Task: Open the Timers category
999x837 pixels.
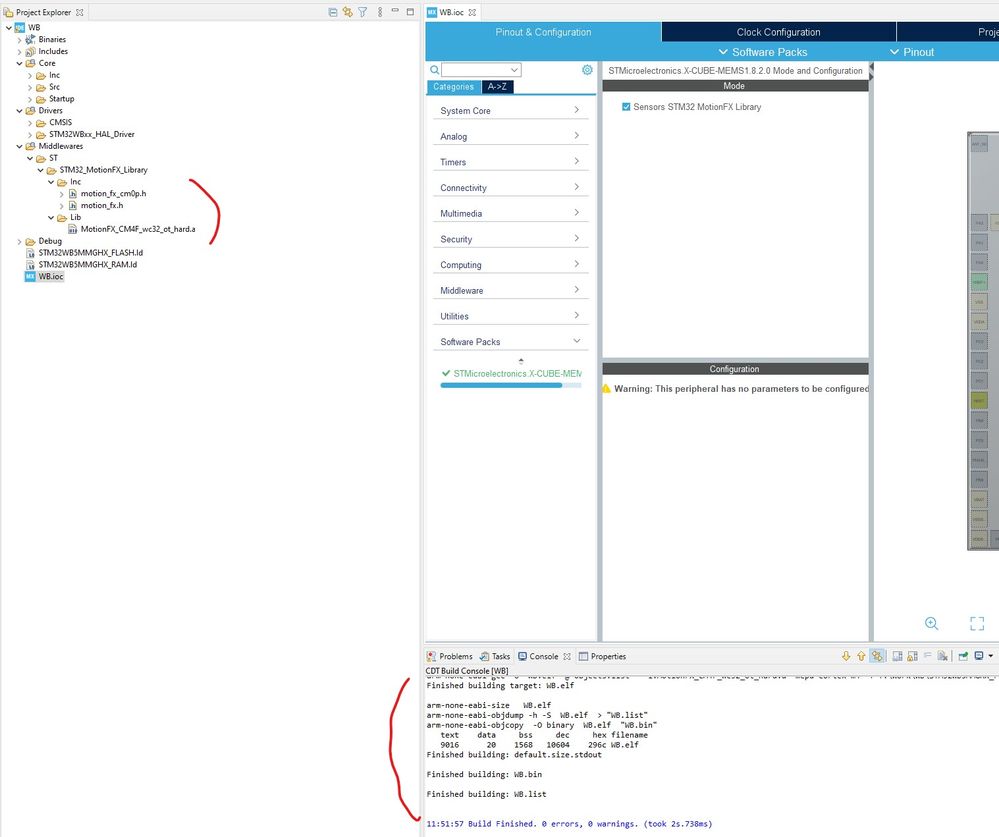Action: pos(510,162)
